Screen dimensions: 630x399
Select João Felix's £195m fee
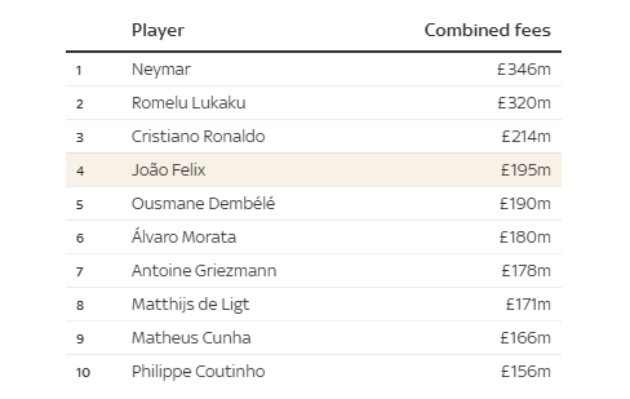point(526,170)
